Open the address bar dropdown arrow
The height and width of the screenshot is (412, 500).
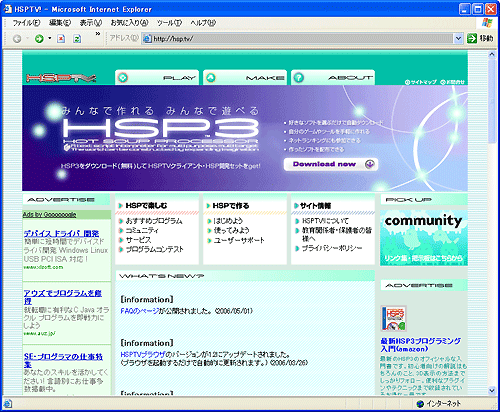click(x=458, y=39)
